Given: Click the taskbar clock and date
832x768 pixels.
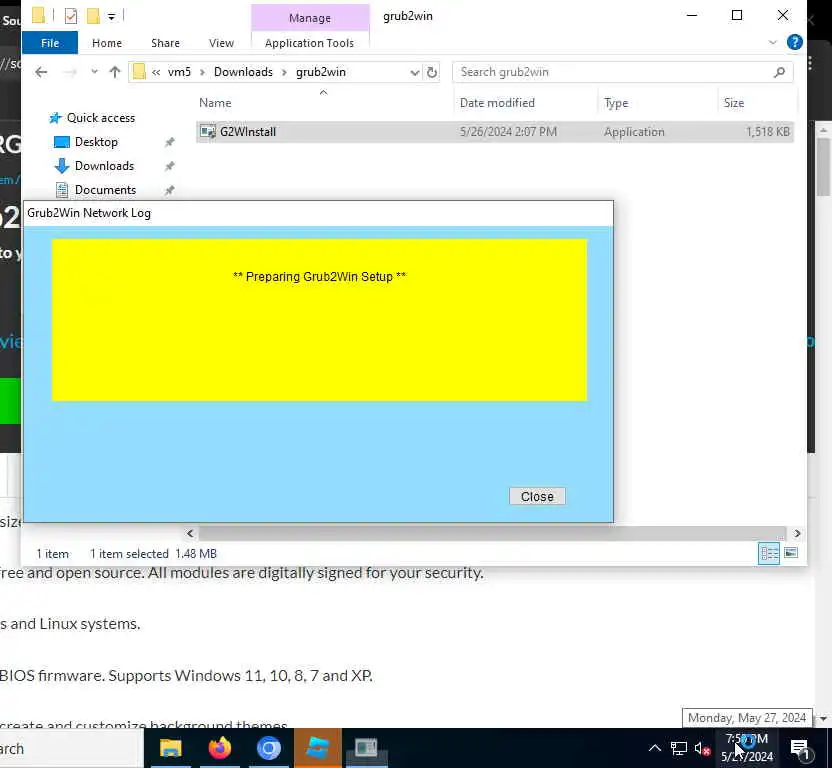Looking at the screenshot, I should (747, 748).
